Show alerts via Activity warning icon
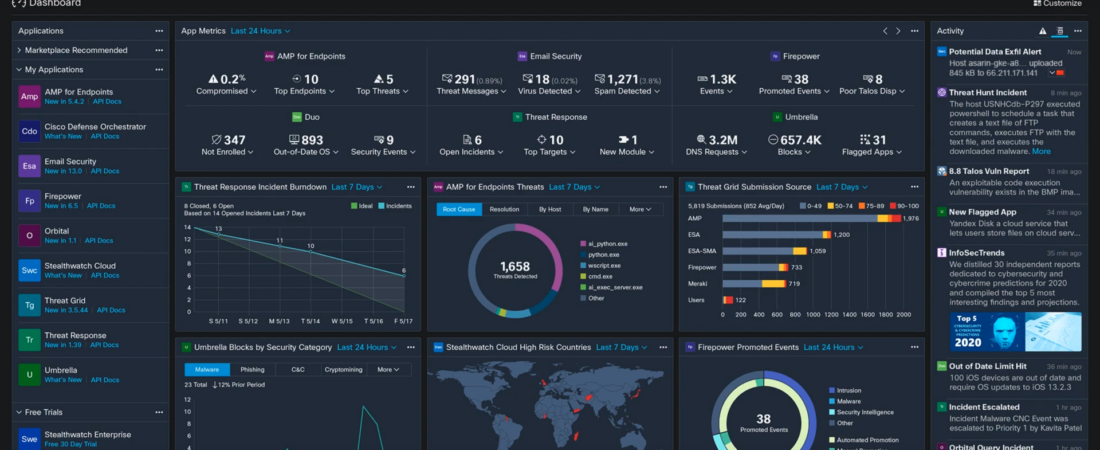1100x450 pixels. tap(1042, 31)
